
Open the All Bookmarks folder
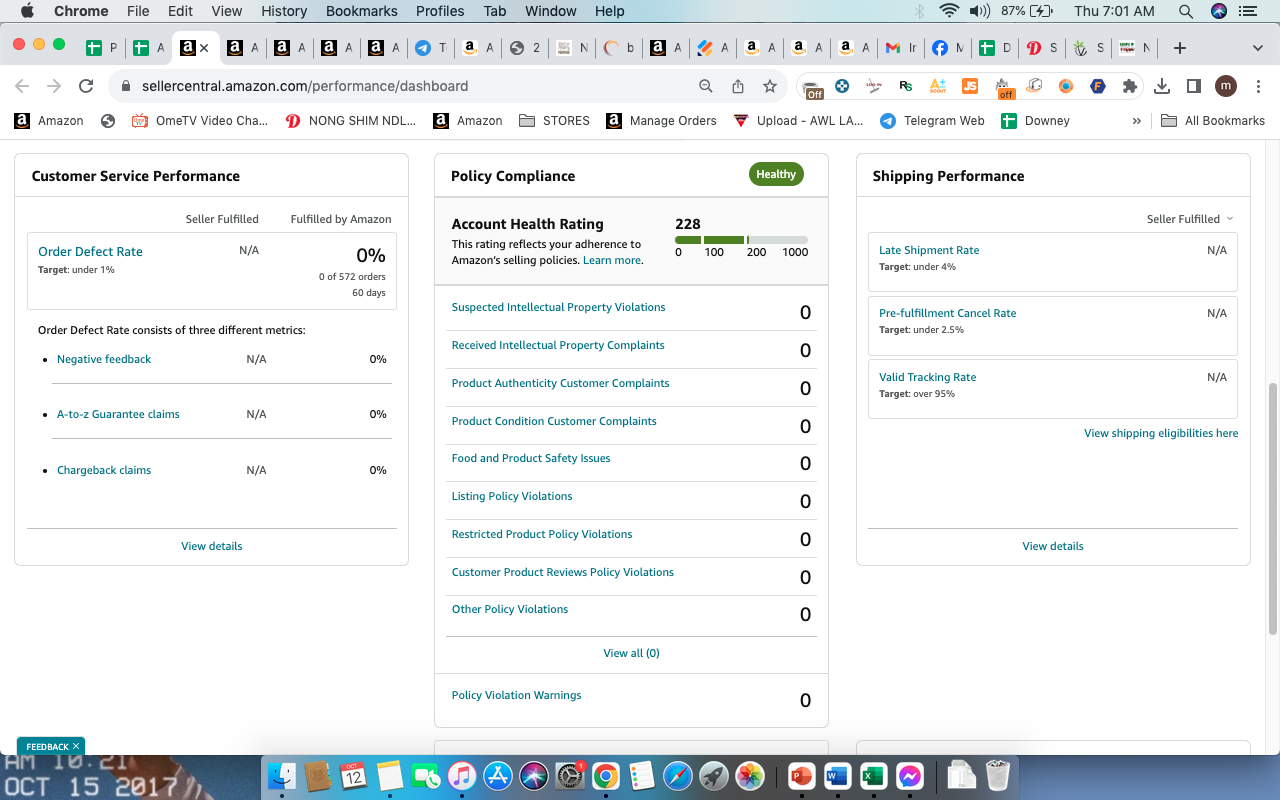pos(1213,120)
